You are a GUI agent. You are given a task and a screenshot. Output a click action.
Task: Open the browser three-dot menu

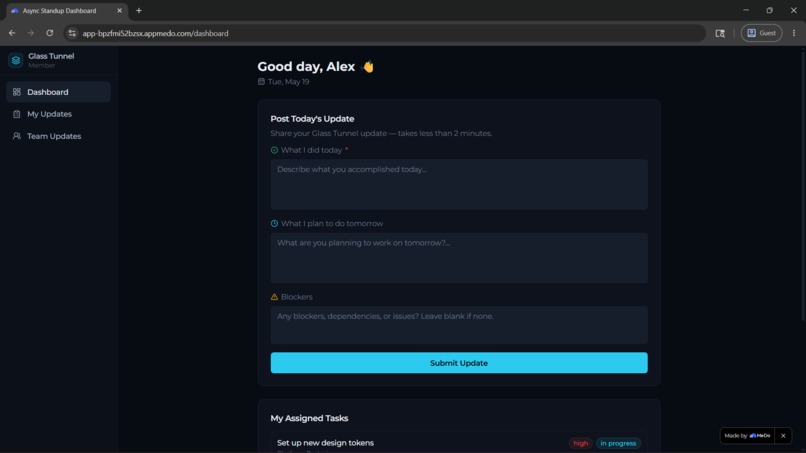coord(794,33)
